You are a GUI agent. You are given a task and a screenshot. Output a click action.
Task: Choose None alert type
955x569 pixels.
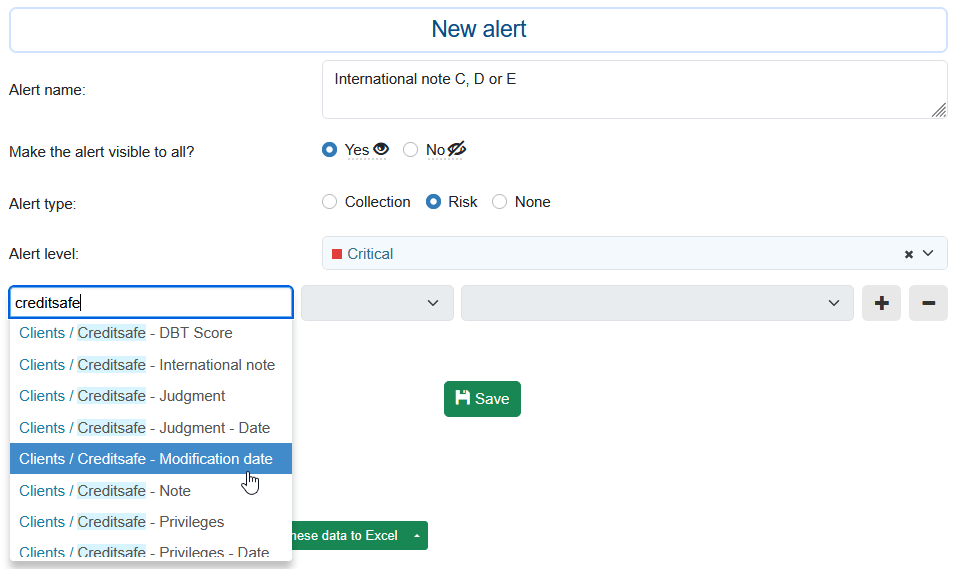coord(500,202)
